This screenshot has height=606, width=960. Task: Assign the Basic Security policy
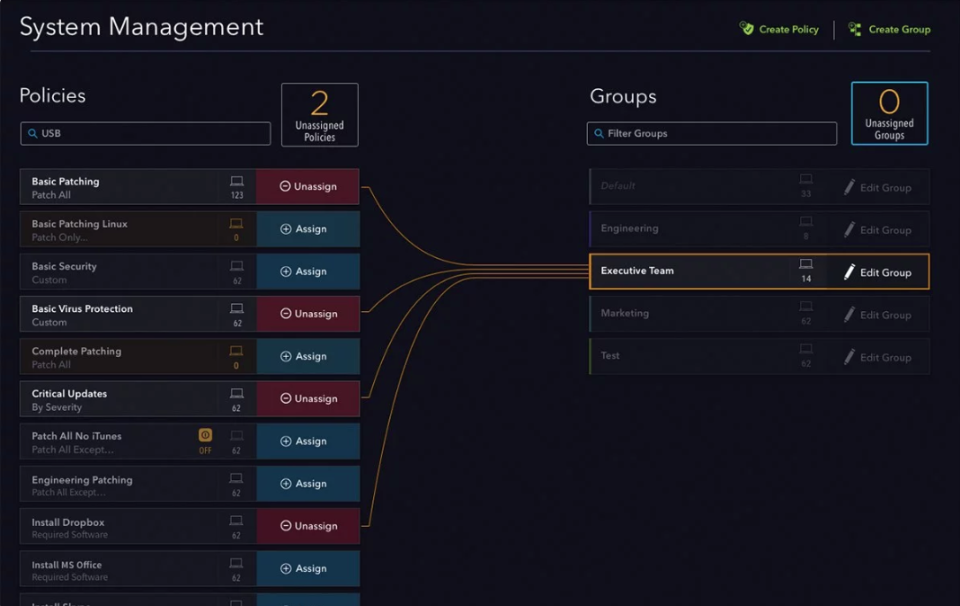click(x=308, y=271)
